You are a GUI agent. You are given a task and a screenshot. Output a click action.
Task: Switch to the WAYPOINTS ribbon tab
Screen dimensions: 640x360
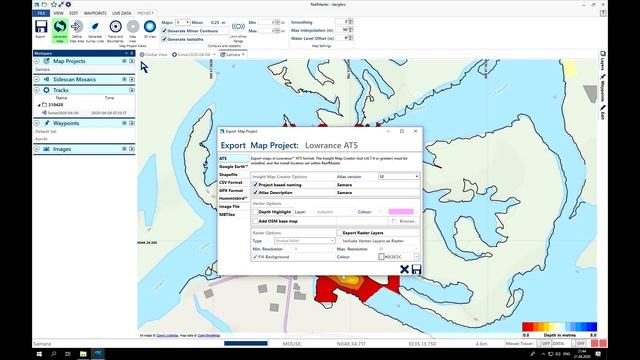tap(95, 13)
